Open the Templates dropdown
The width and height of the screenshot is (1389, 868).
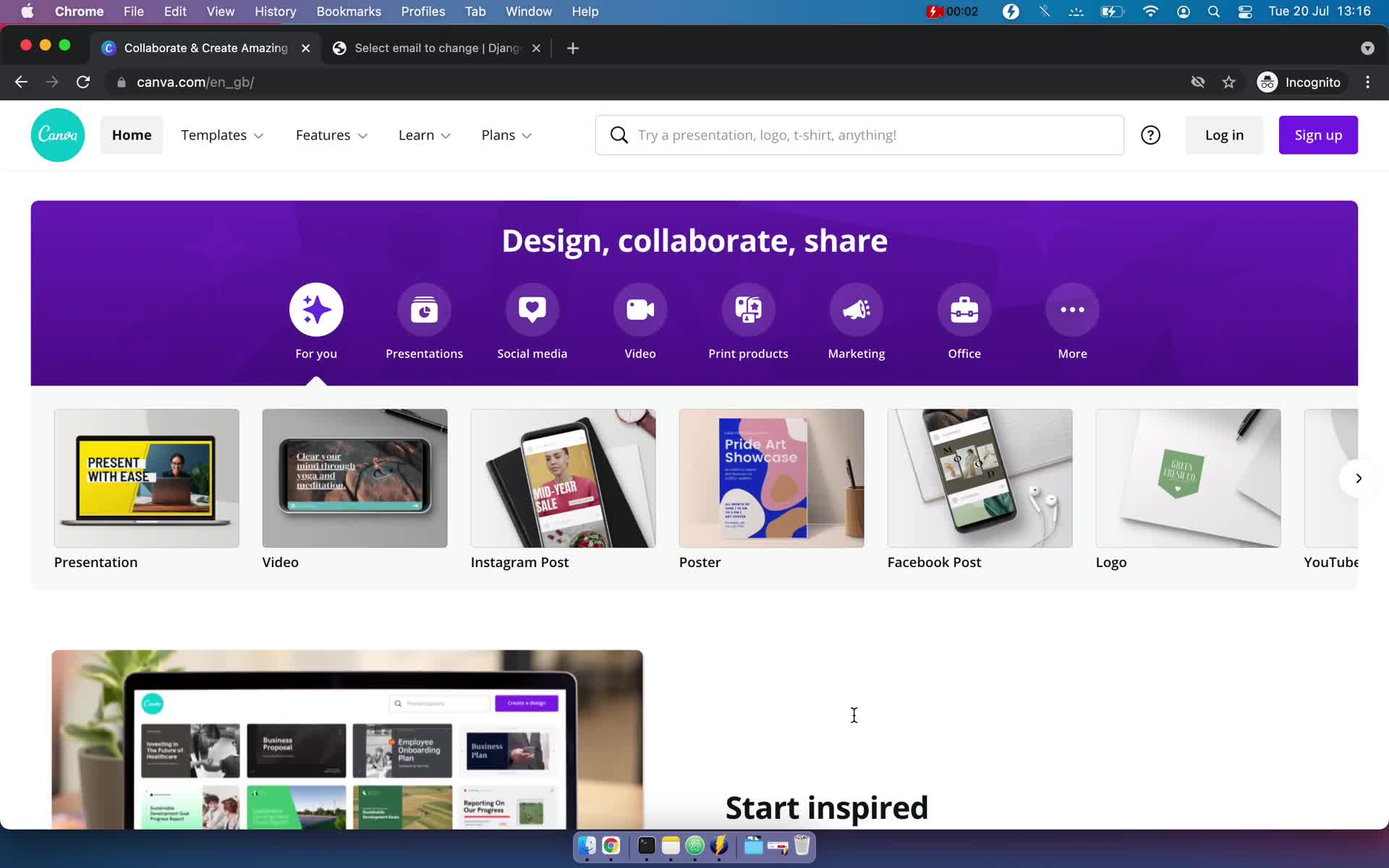(222, 135)
